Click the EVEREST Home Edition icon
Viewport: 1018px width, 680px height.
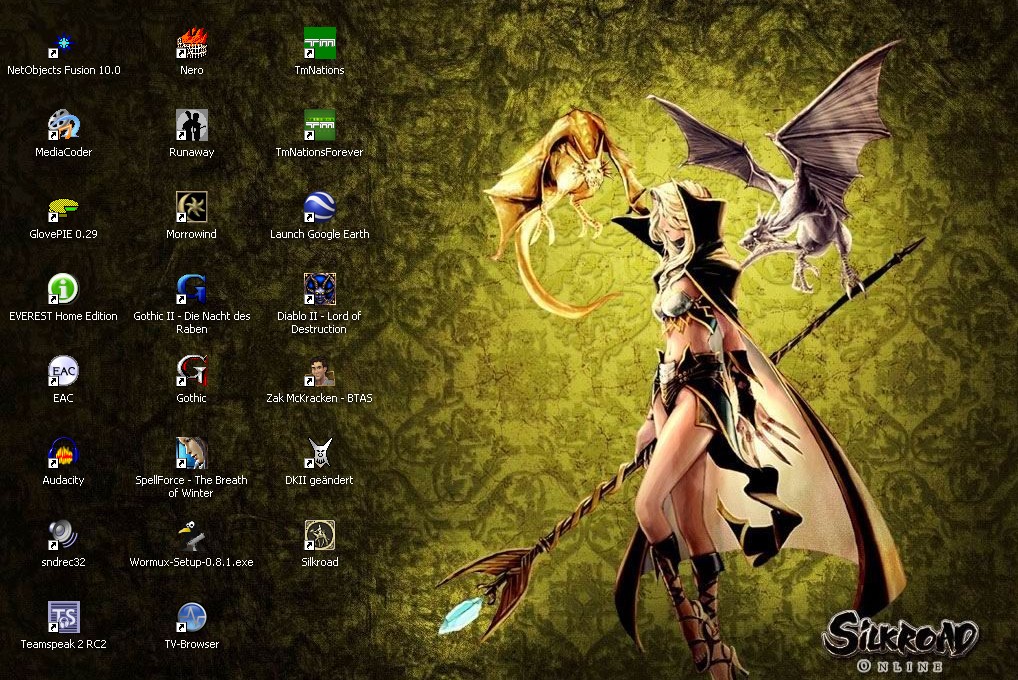pyautogui.click(x=64, y=290)
